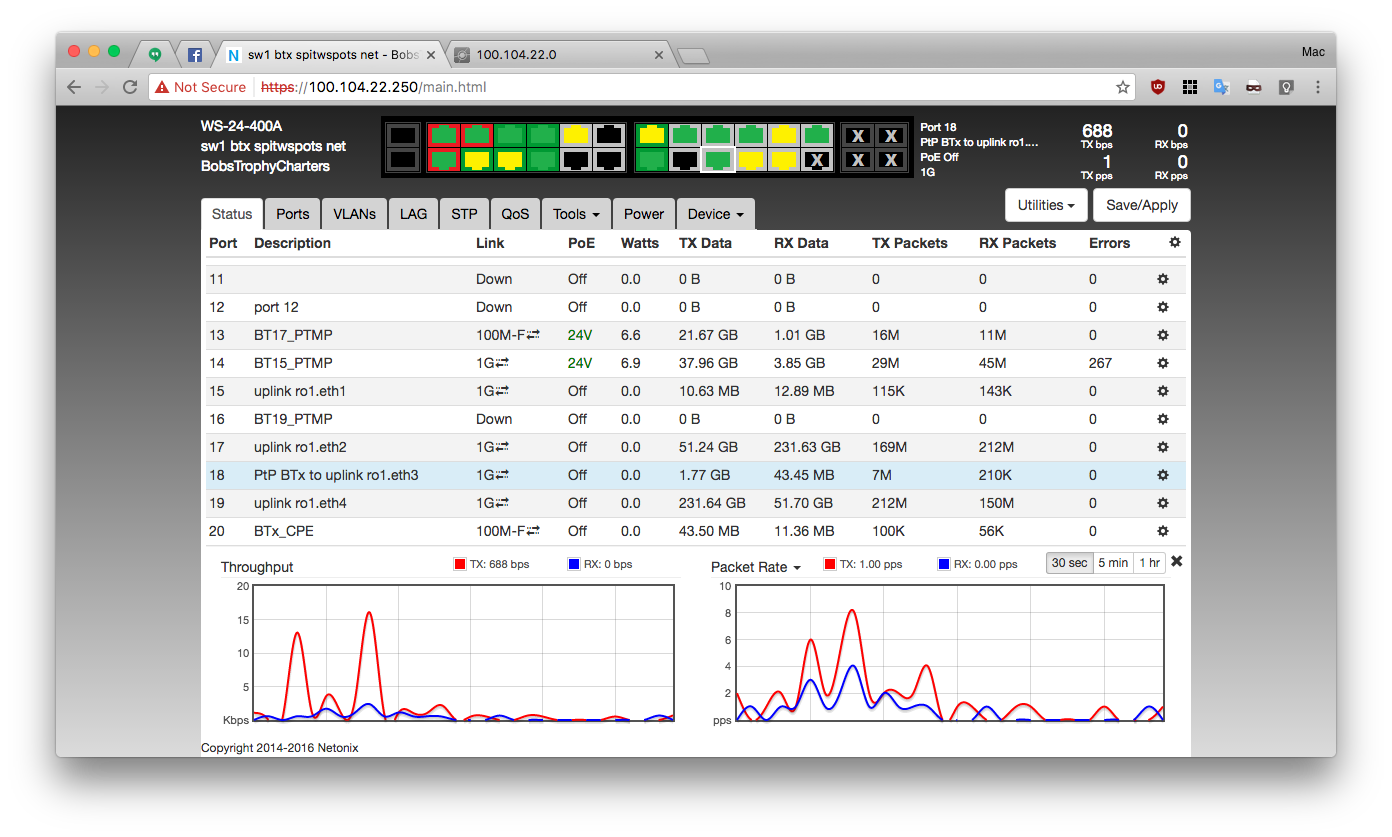Screen dimensions: 1392x837
Task: Reload the page using refresh icon
Action: click(x=130, y=87)
